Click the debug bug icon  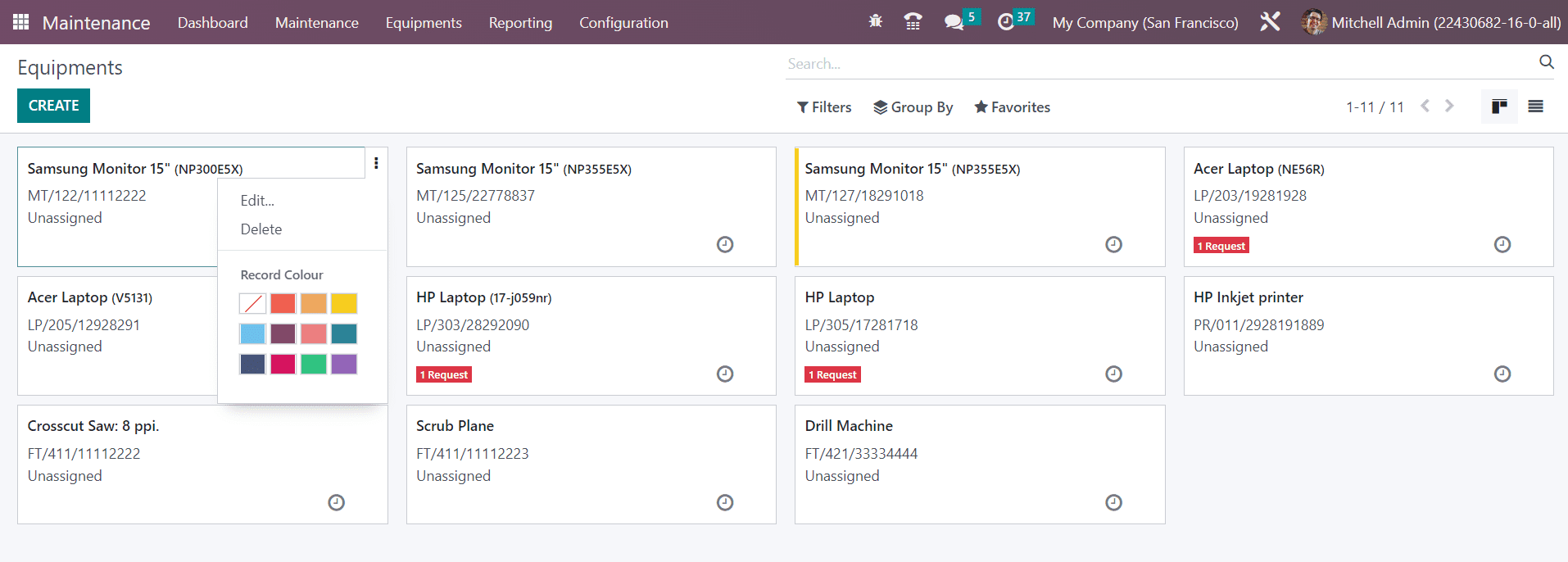tap(875, 22)
